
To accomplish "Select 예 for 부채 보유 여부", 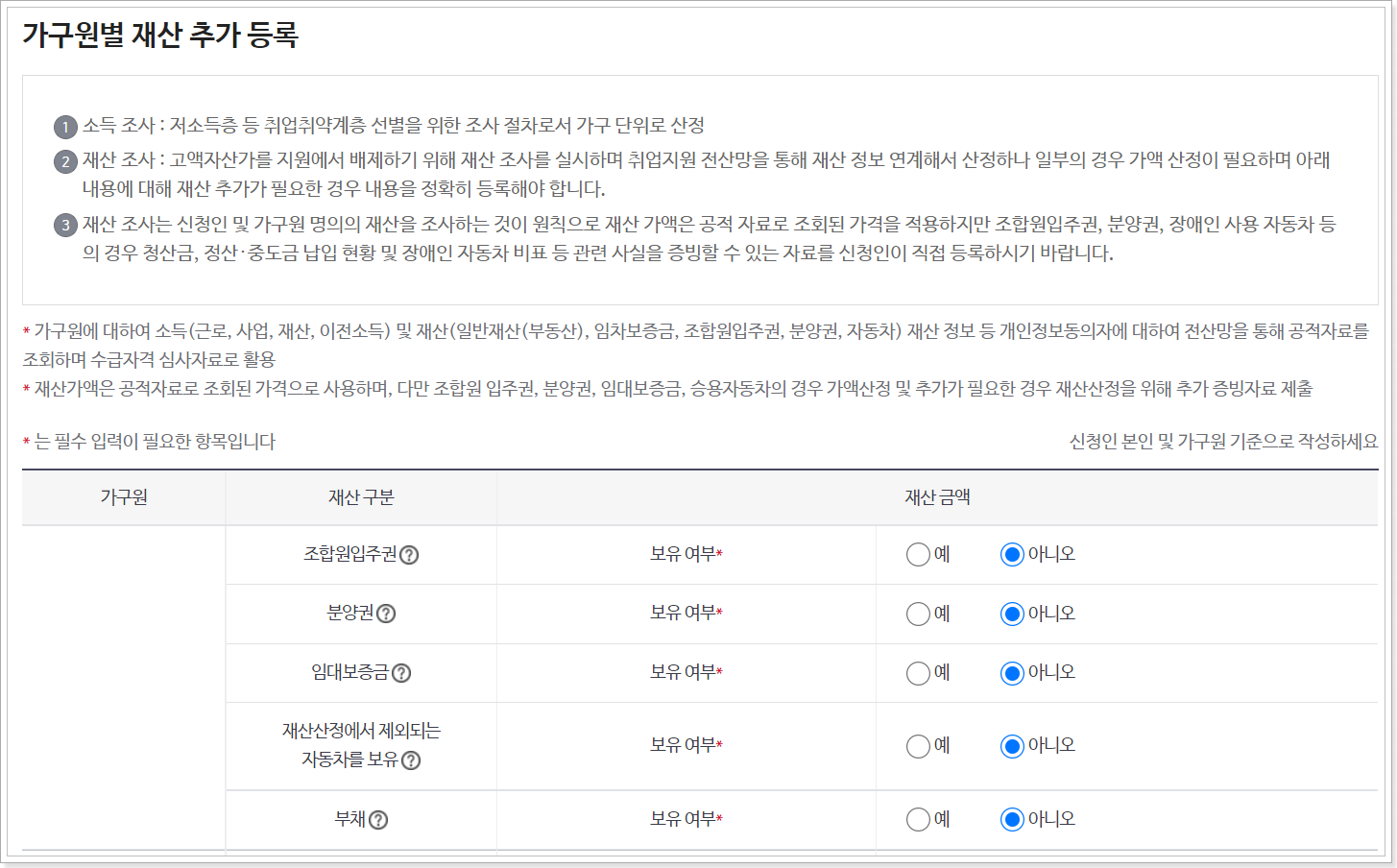I will 918,819.
